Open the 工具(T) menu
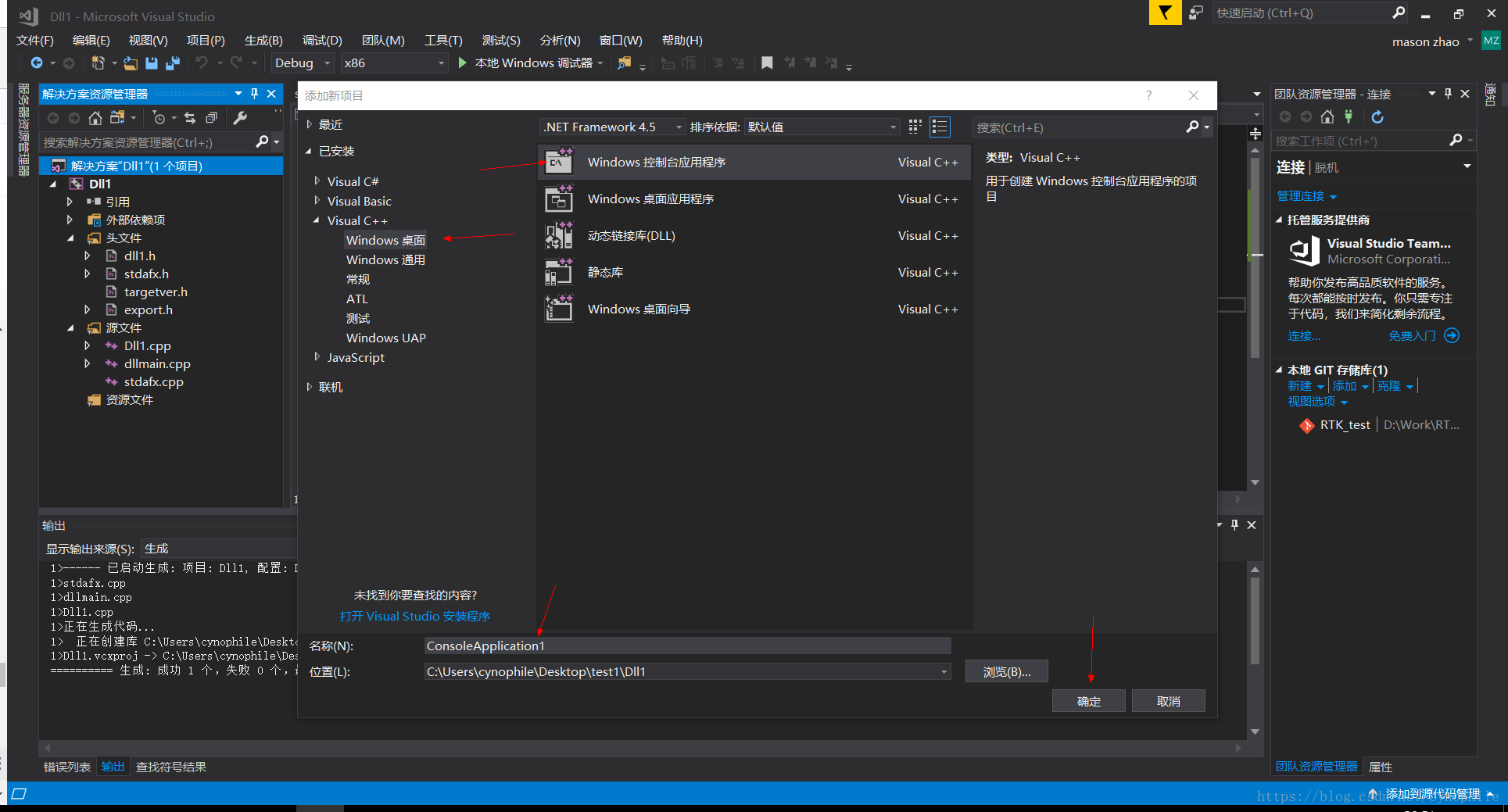Viewport: 1508px width, 812px height. point(443,41)
